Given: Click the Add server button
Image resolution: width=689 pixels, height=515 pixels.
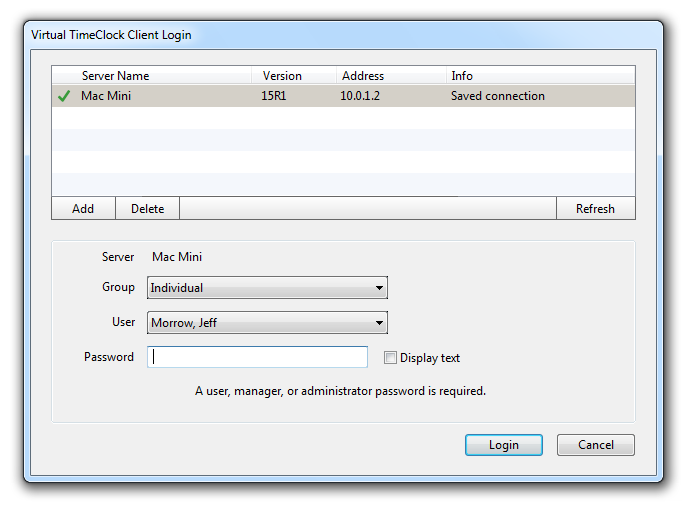Looking at the screenshot, I should coord(83,209).
